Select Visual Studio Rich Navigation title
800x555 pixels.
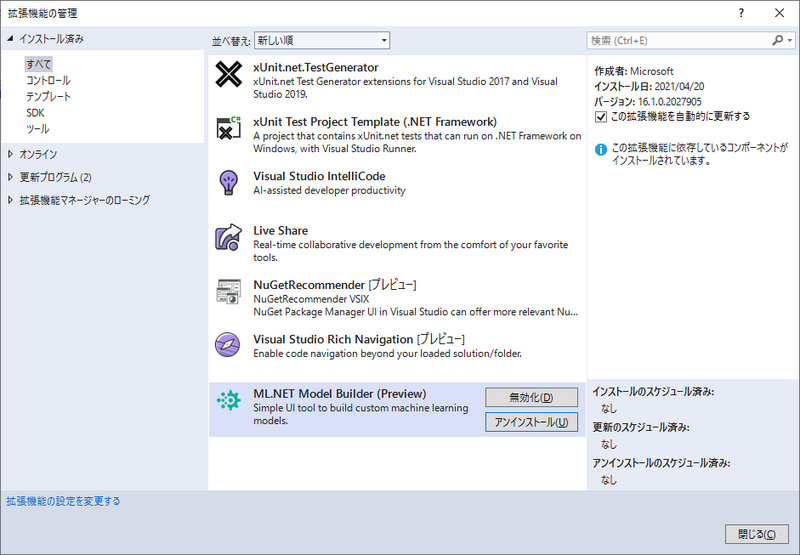point(359,339)
